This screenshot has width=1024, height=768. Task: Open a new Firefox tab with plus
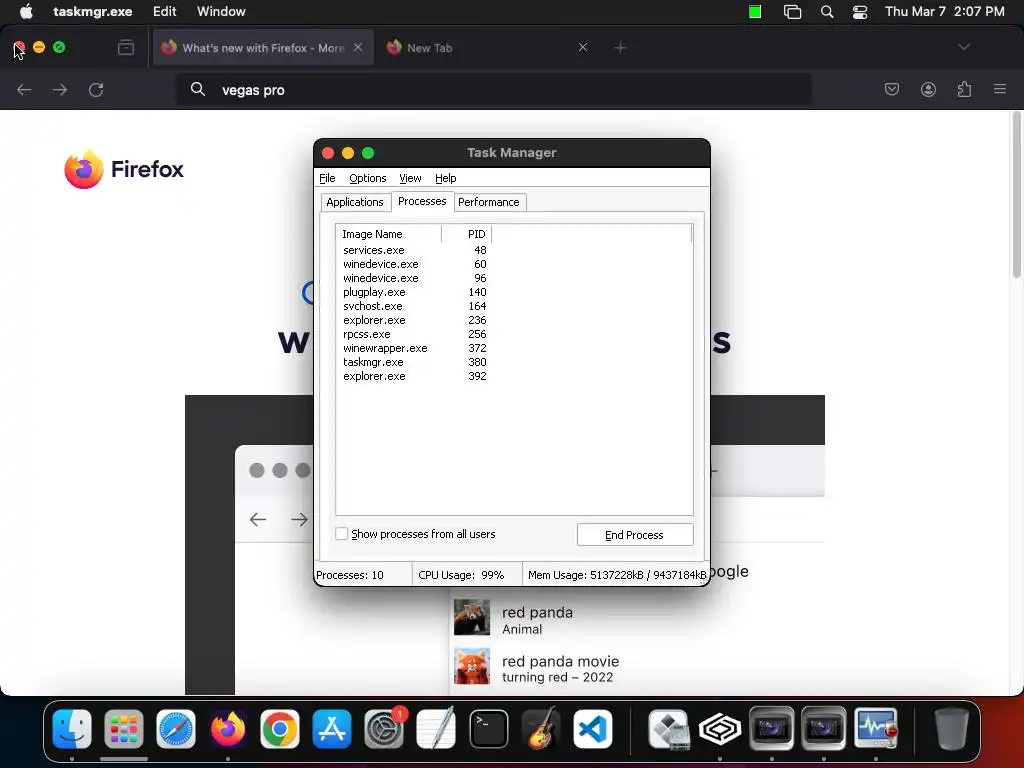(x=620, y=48)
